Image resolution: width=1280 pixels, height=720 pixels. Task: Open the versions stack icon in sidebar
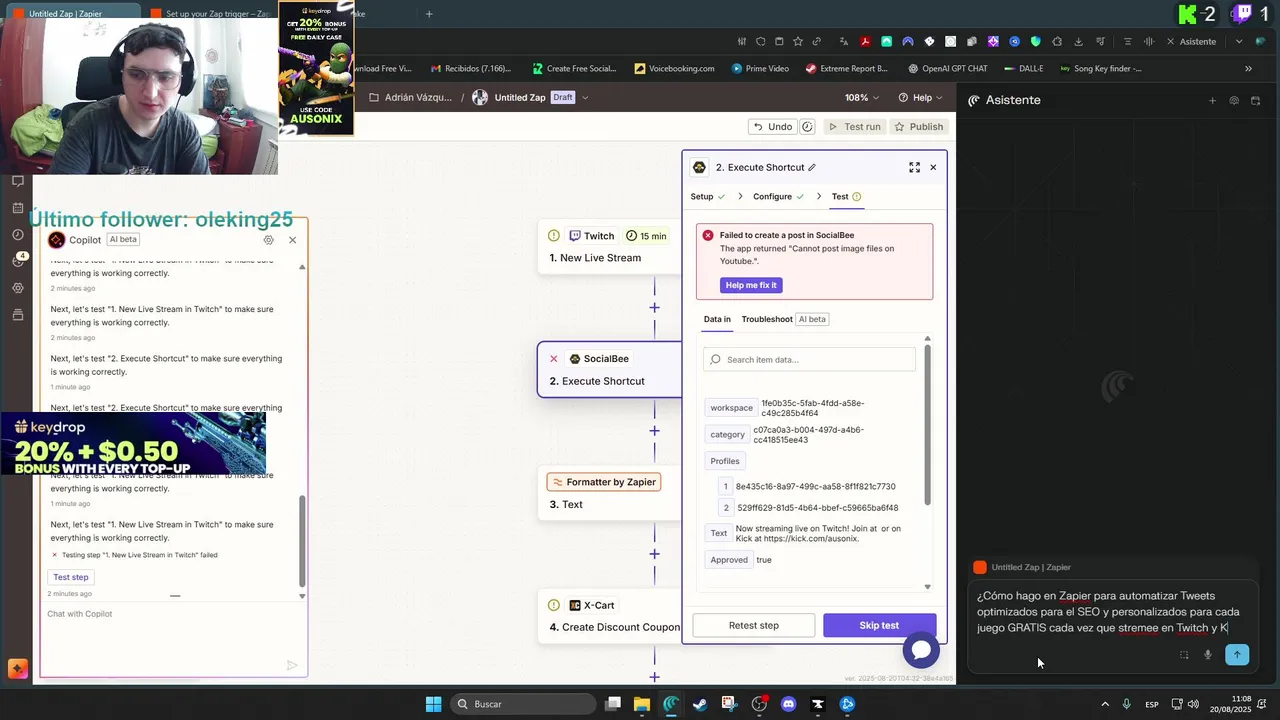tap(17, 315)
